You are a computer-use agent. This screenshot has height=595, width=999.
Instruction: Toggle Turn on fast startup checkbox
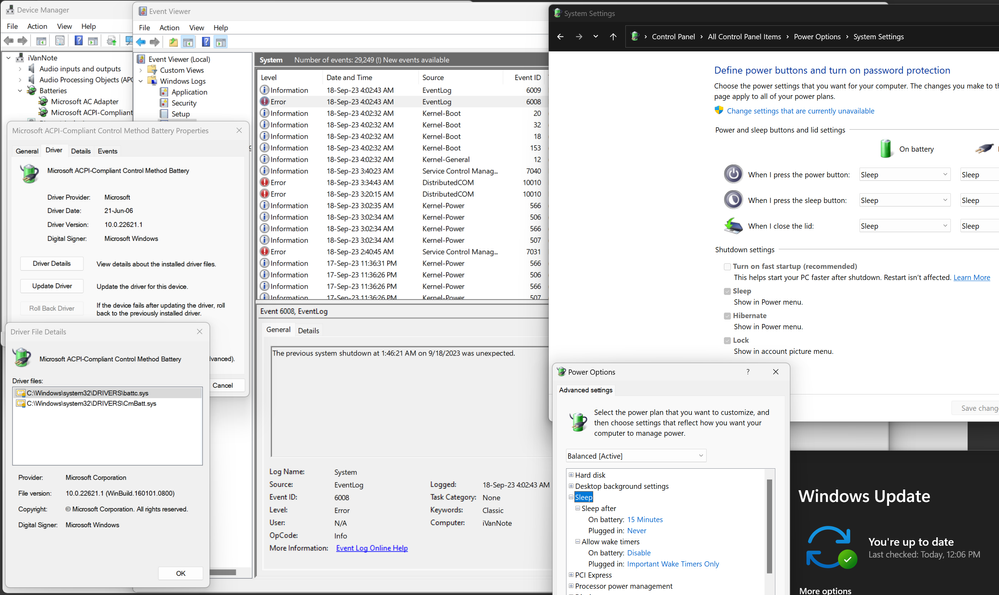pyautogui.click(x=727, y=267)
